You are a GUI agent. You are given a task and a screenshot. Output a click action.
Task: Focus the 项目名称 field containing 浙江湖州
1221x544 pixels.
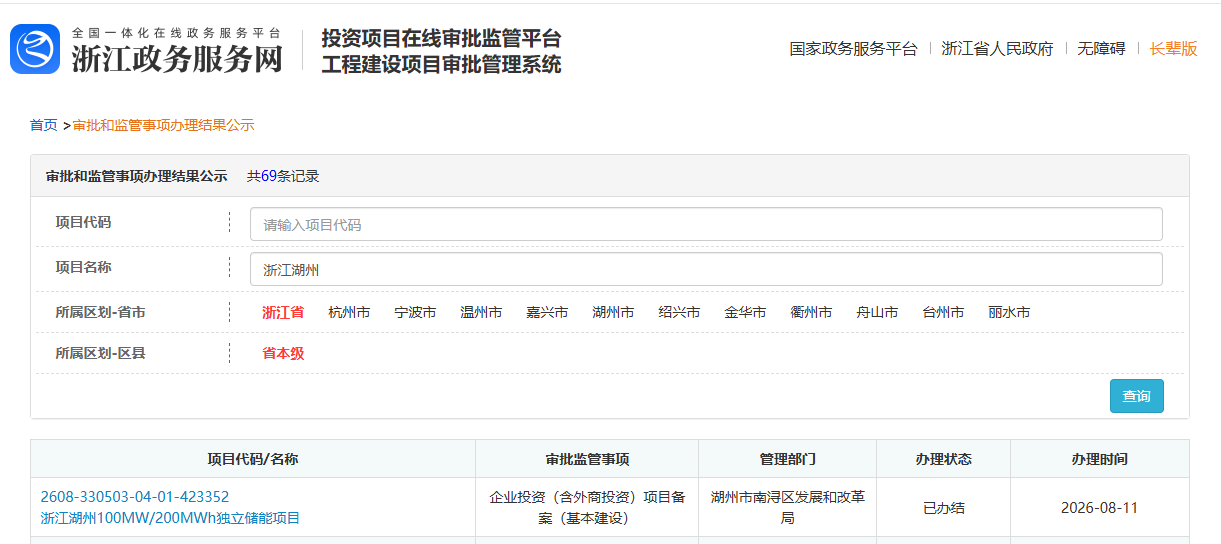click(x=706, y=269)
